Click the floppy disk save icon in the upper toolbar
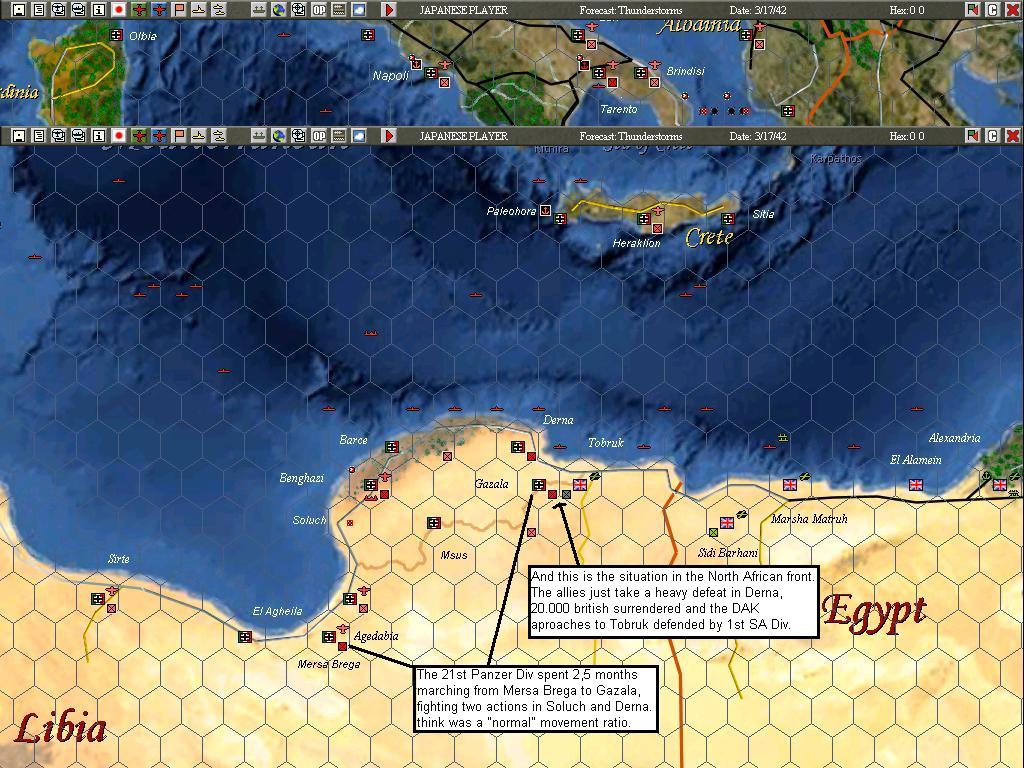The image size is (1024, 768). coord(19,10)
